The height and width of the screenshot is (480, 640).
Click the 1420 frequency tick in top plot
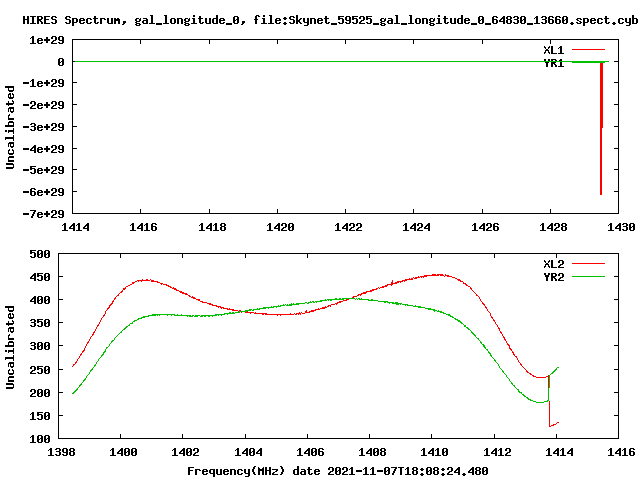pyautogui.click(x=280, y=227)
